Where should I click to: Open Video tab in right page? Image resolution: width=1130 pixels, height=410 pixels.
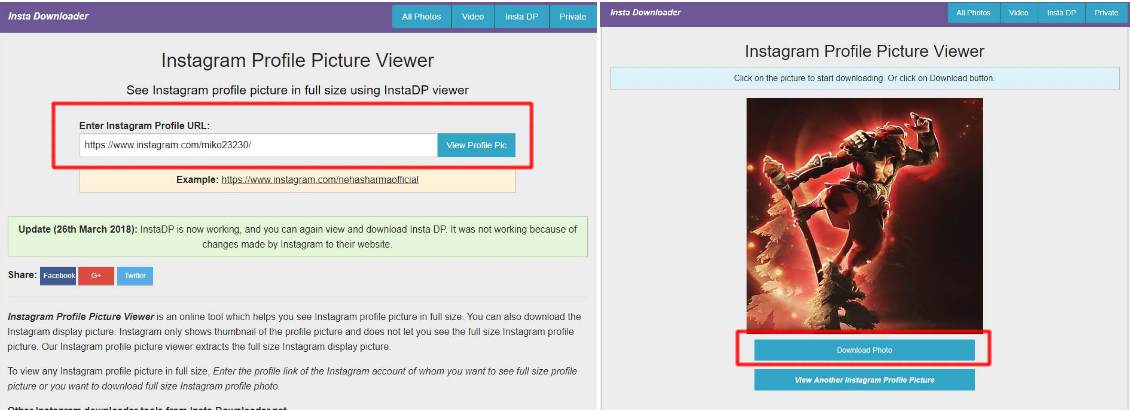click(x=1018, y=13)
